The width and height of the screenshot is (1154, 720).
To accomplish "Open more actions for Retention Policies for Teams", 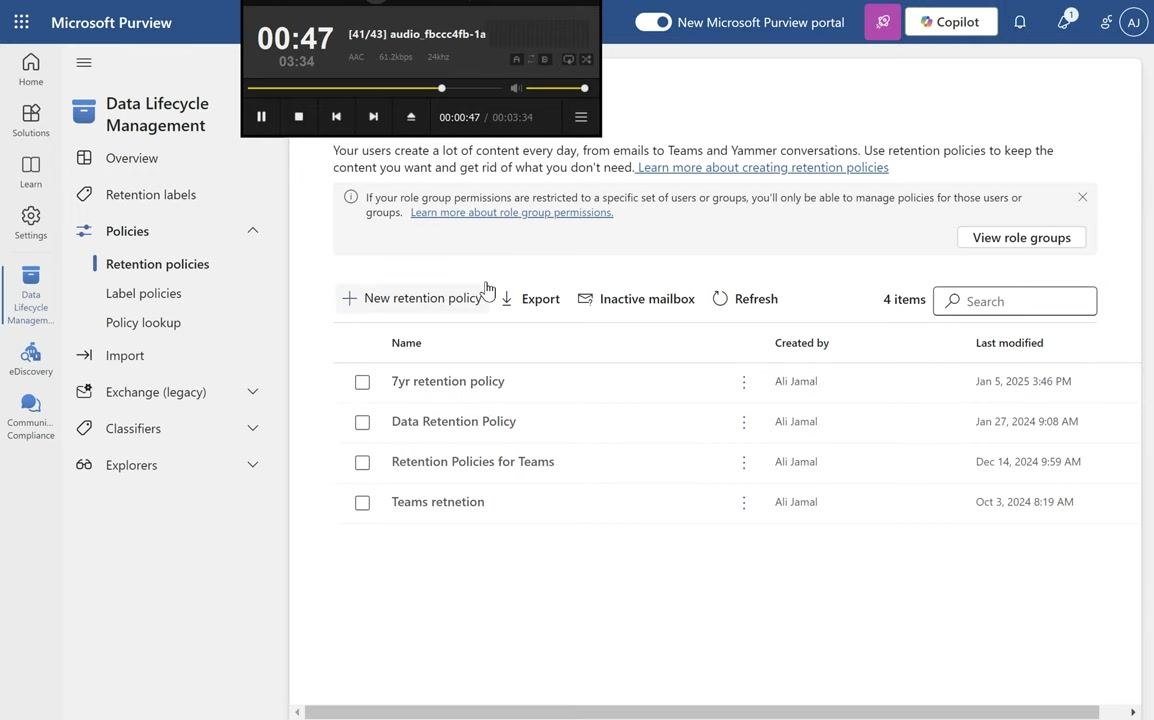I will 744,462.
